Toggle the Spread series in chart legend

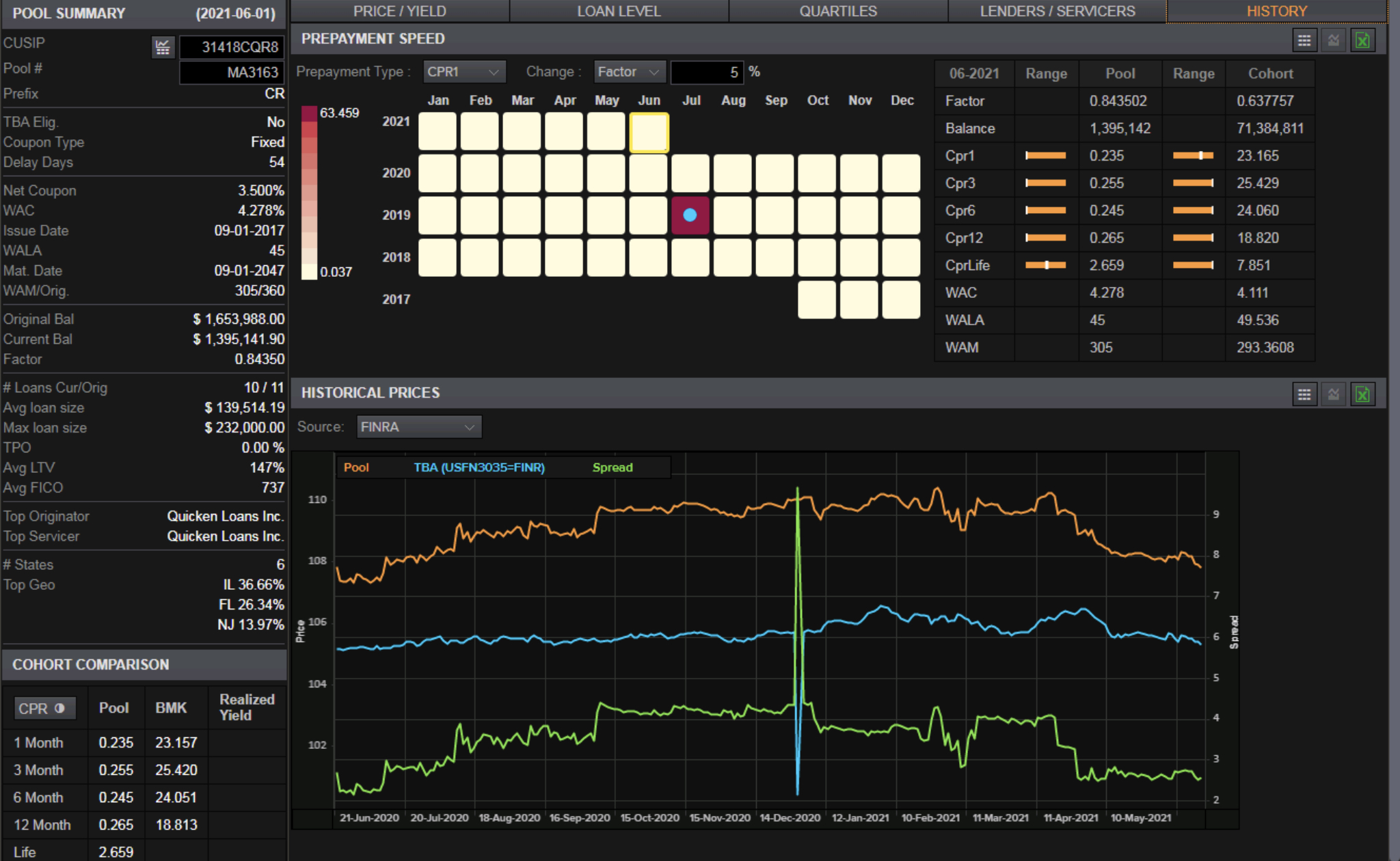612,467
